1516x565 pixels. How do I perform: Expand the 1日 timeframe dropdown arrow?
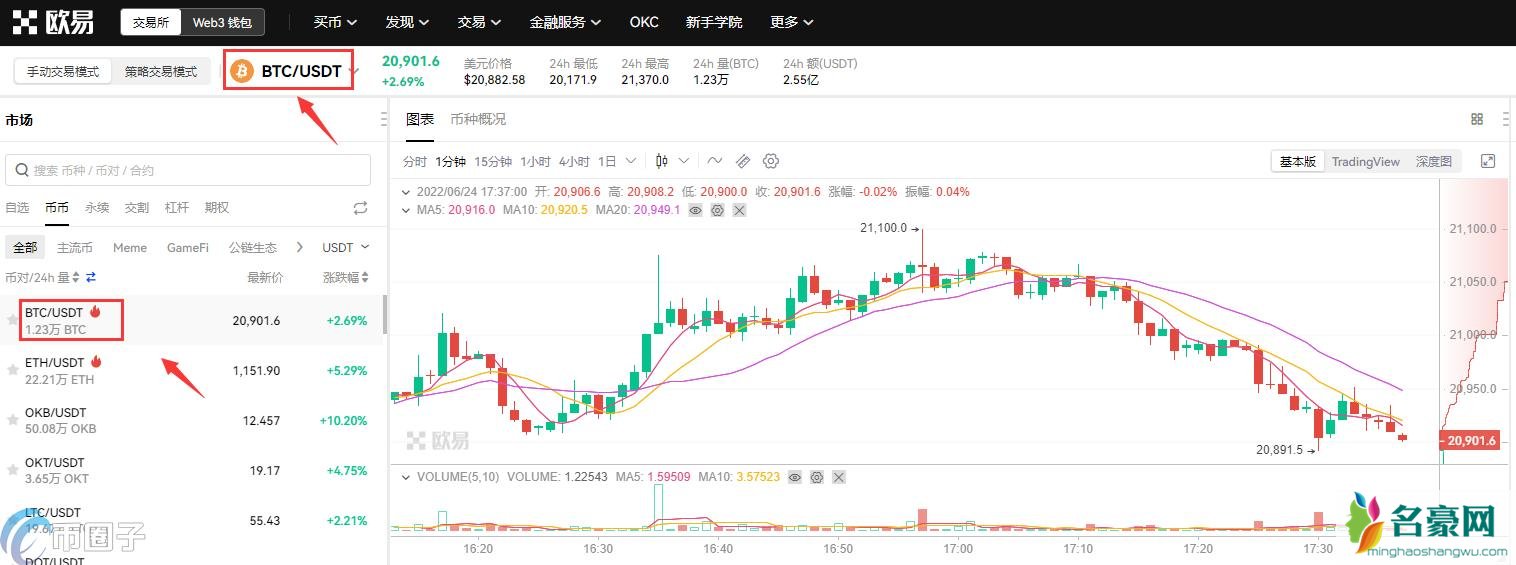pyautogui.click(x=631, y=161)
